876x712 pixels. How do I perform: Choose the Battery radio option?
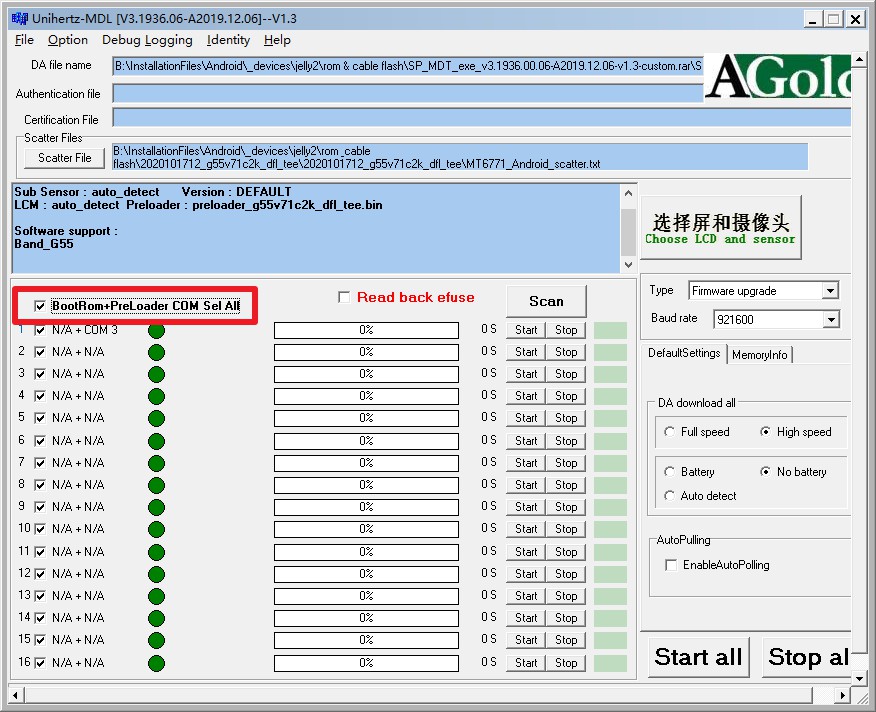coord(669,472)
